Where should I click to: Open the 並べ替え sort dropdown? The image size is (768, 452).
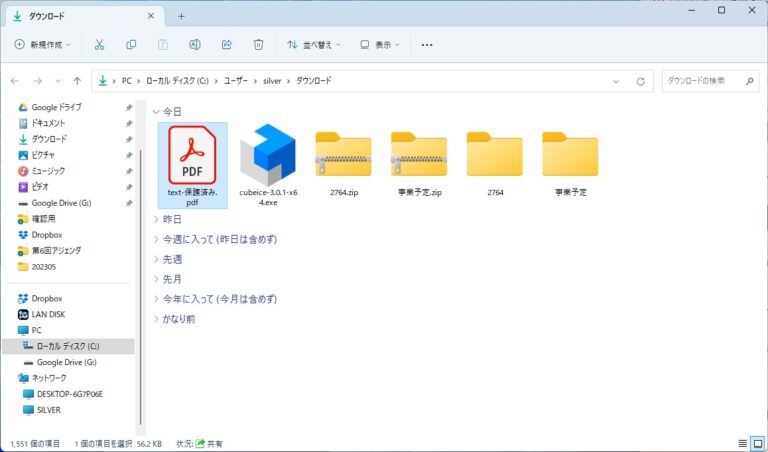(x=313, y=45)
